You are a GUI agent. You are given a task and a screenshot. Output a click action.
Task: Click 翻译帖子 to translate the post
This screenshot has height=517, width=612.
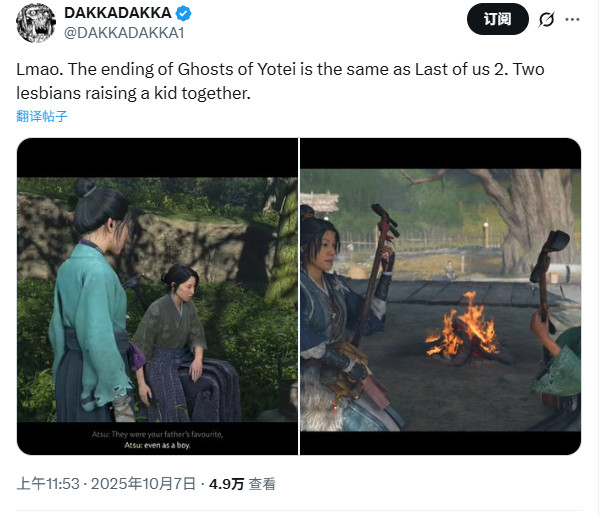click(x=42, y=117)
